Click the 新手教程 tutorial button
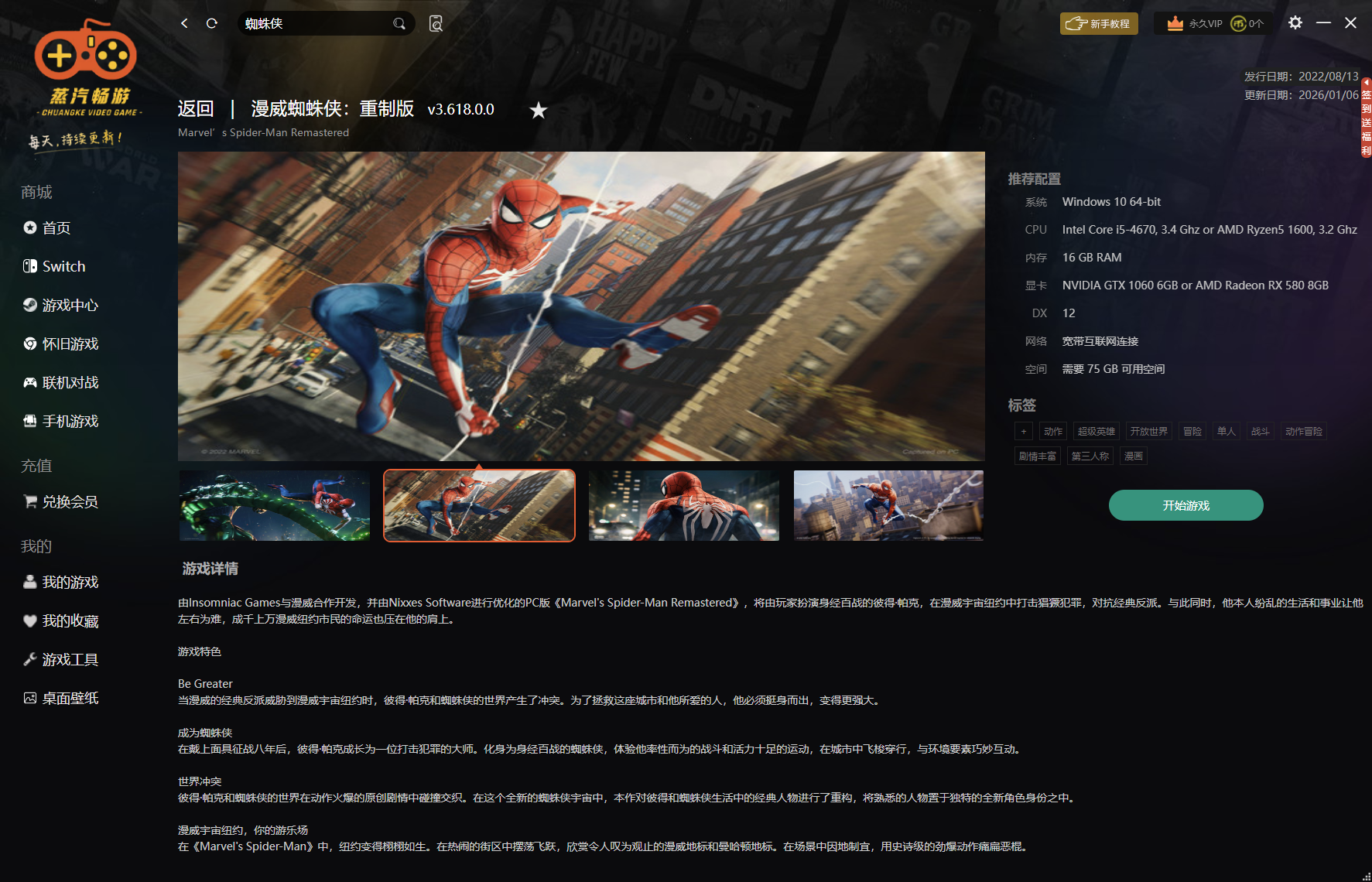This screenshot has width=1372, height=882. [1098, 23]
